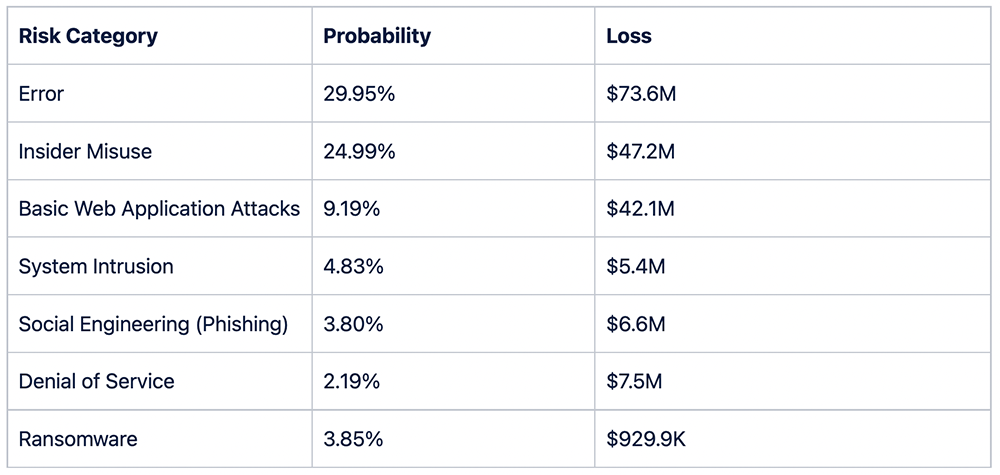Viewport: 1000px width, 475px height.
Task: Select the $47.2M loss cell
Action: [641, 151]
